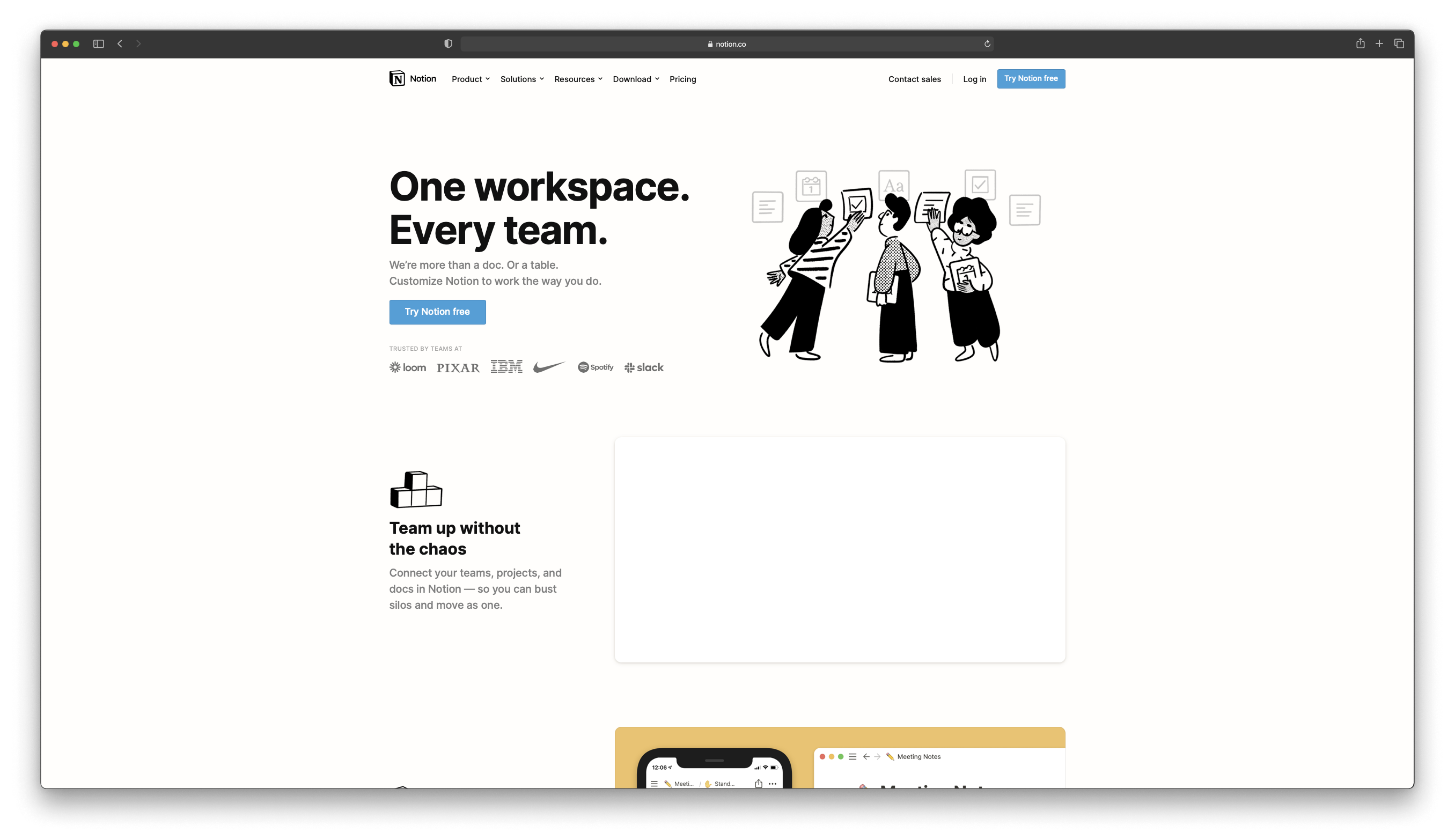Click the yellow Meeting Notes demo card

click(840, 757)
